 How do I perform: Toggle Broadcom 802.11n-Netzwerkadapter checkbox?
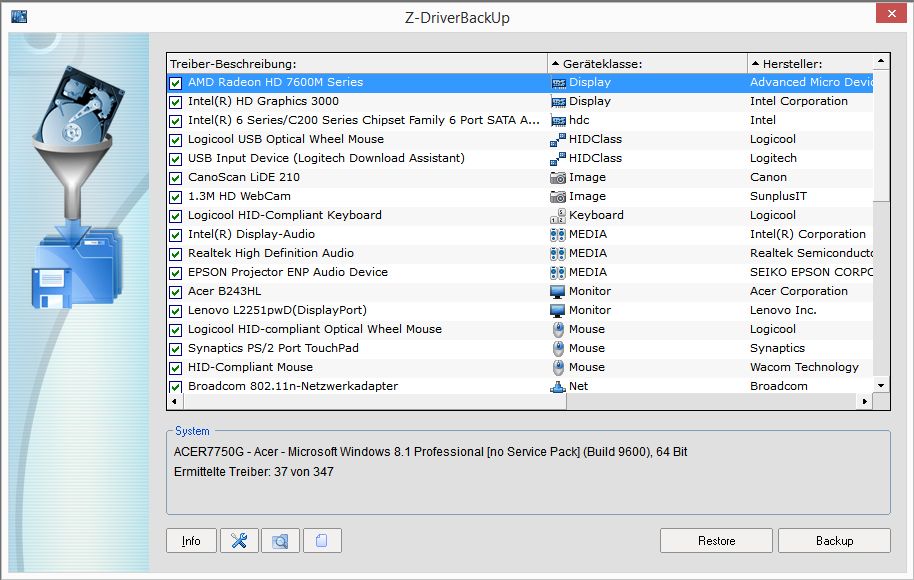pos(175,387)
